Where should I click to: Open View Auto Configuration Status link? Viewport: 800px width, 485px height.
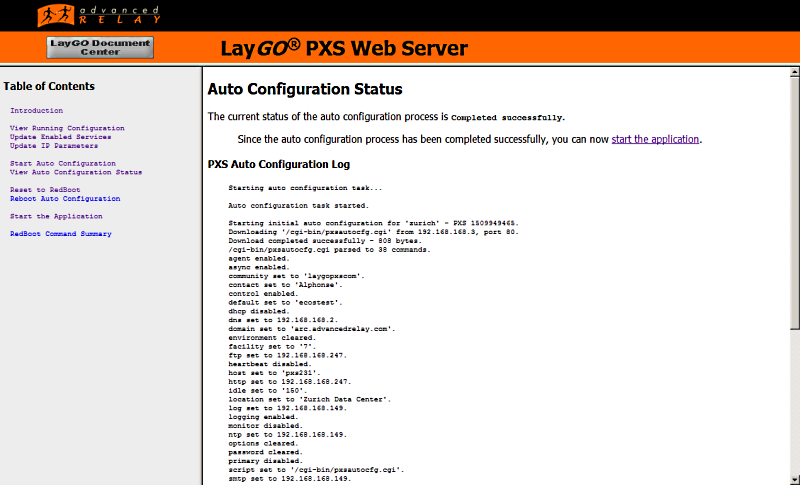[76, 172]
